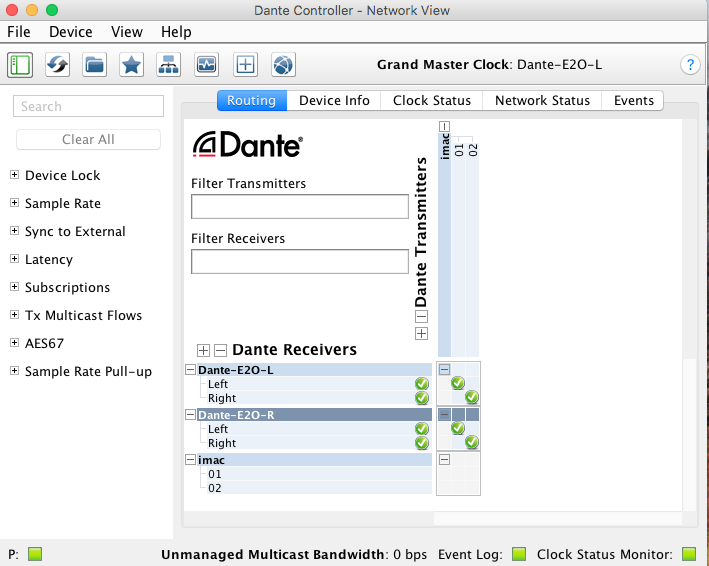Click the Clear All button
The image size is (709, 566).
[x=88, y=139]
